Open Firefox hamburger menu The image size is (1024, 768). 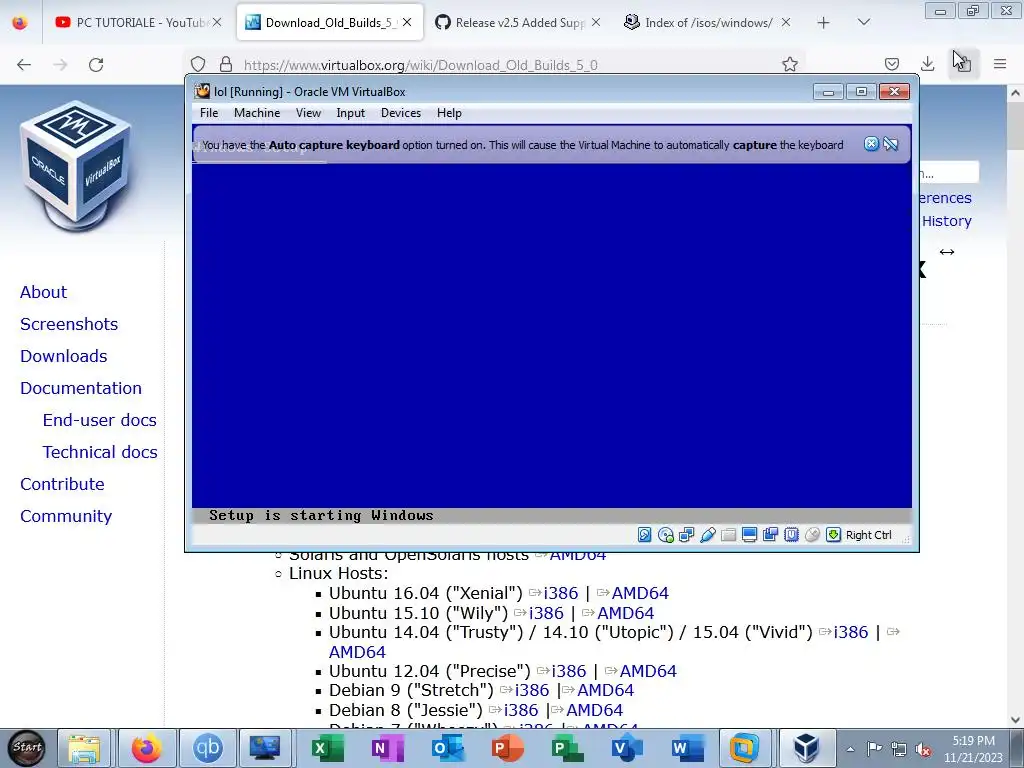1000,64
